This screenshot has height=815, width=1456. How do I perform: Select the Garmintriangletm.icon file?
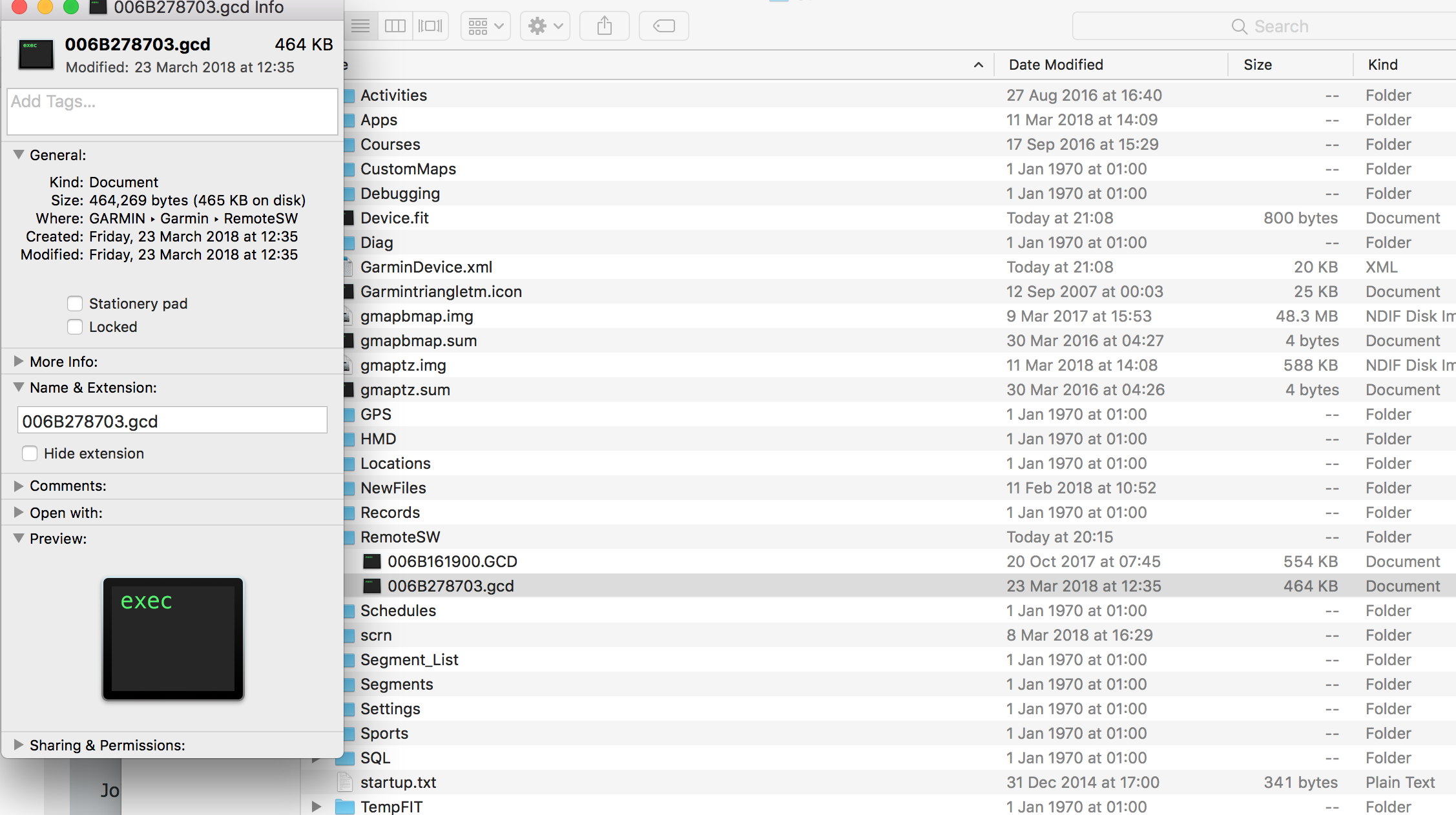click(441, 291)
